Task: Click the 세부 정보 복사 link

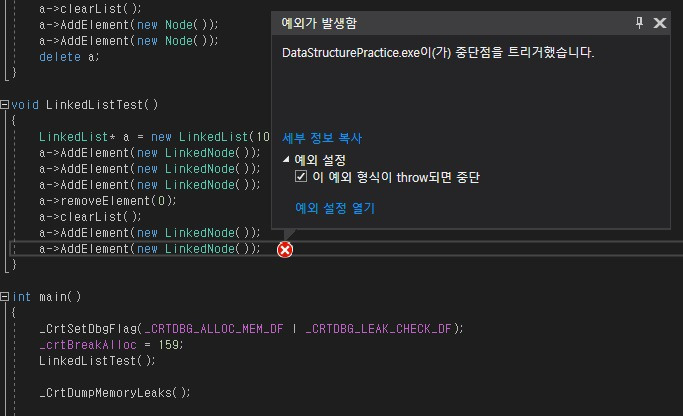Action: [x=322, y=138]
